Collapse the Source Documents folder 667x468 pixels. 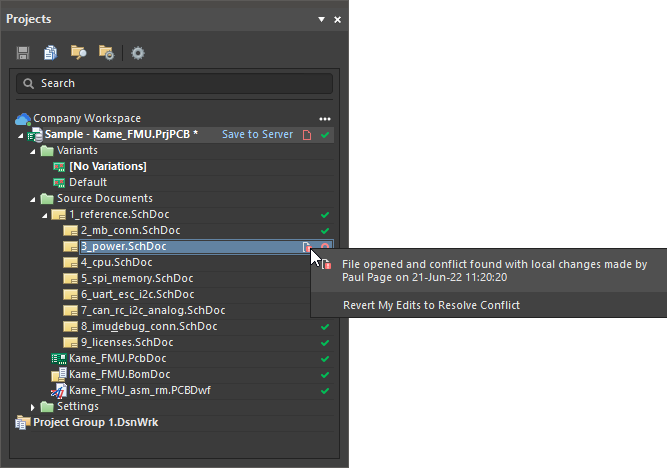pos(33,198)
